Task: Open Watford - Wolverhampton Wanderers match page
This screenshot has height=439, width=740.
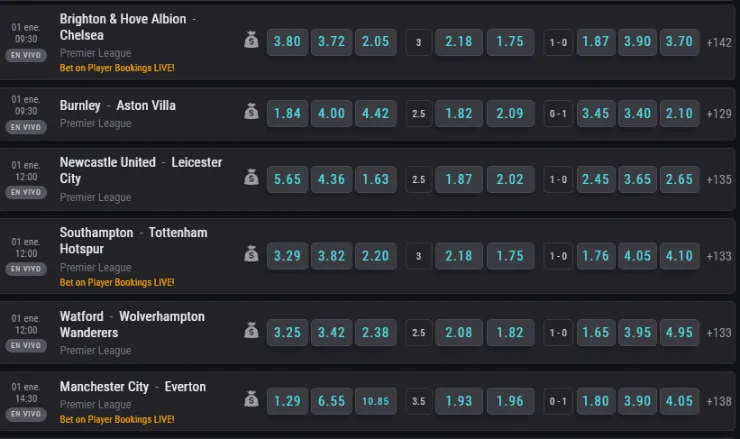Action: (x=132, y=324)
